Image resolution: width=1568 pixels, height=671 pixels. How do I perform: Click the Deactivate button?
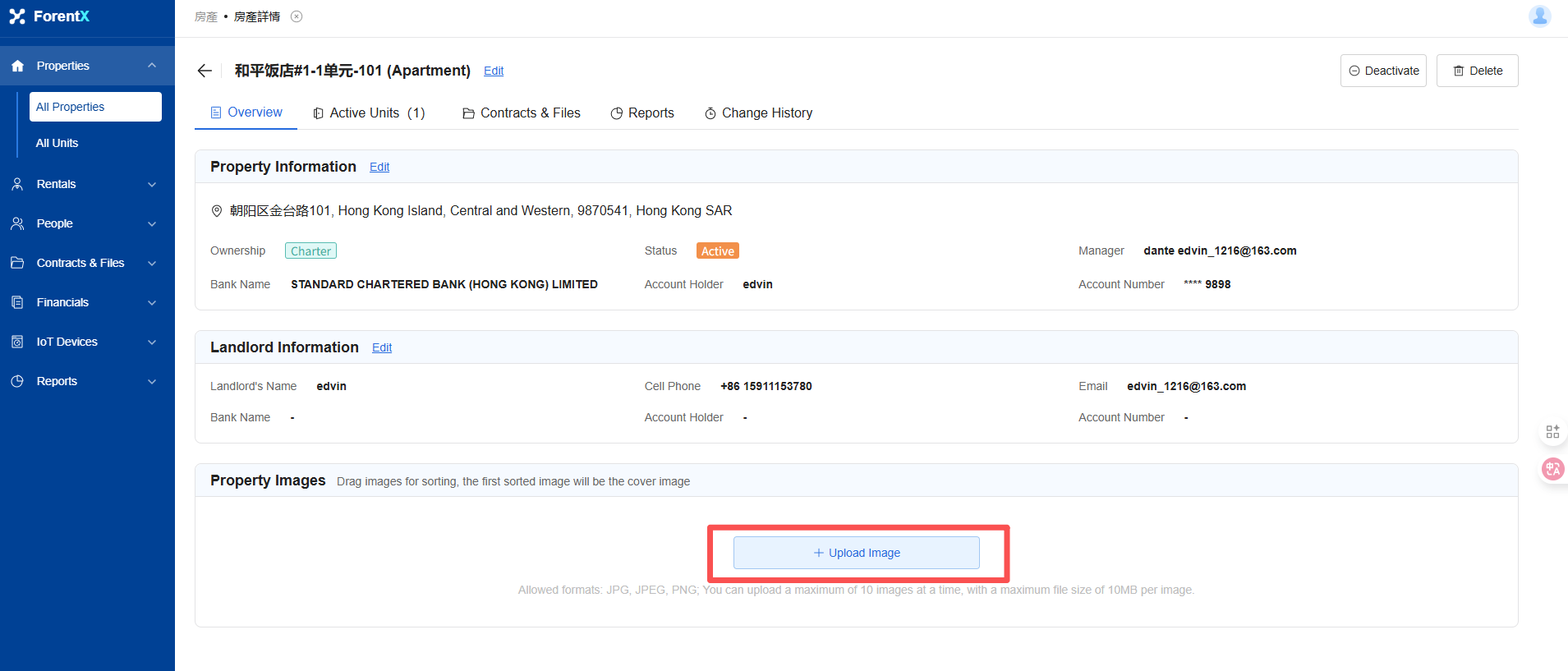tap(1383, 71)
